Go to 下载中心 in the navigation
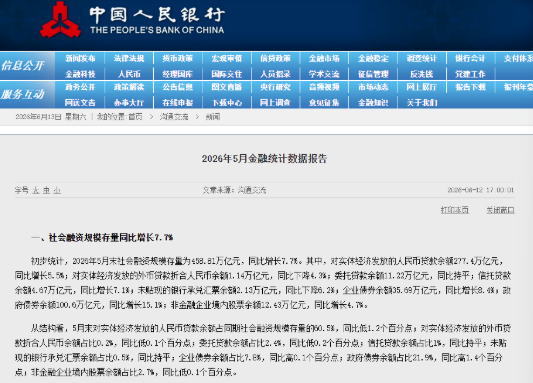 click(227, 103)
